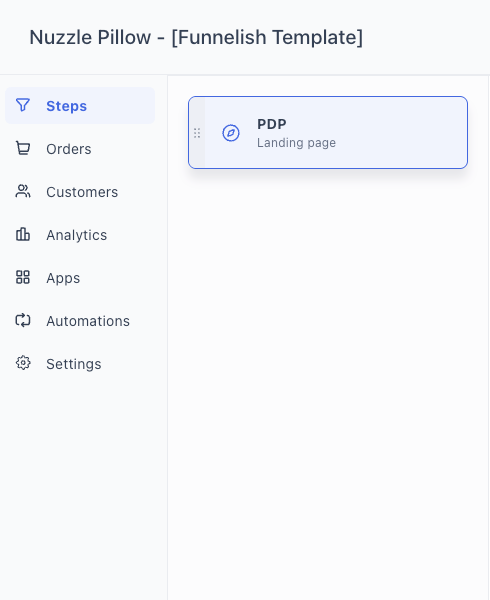Click the bar chart icon for Analytics
This screenshot has height=600, width=490.
pyautogui.click(x=23, y=234)
